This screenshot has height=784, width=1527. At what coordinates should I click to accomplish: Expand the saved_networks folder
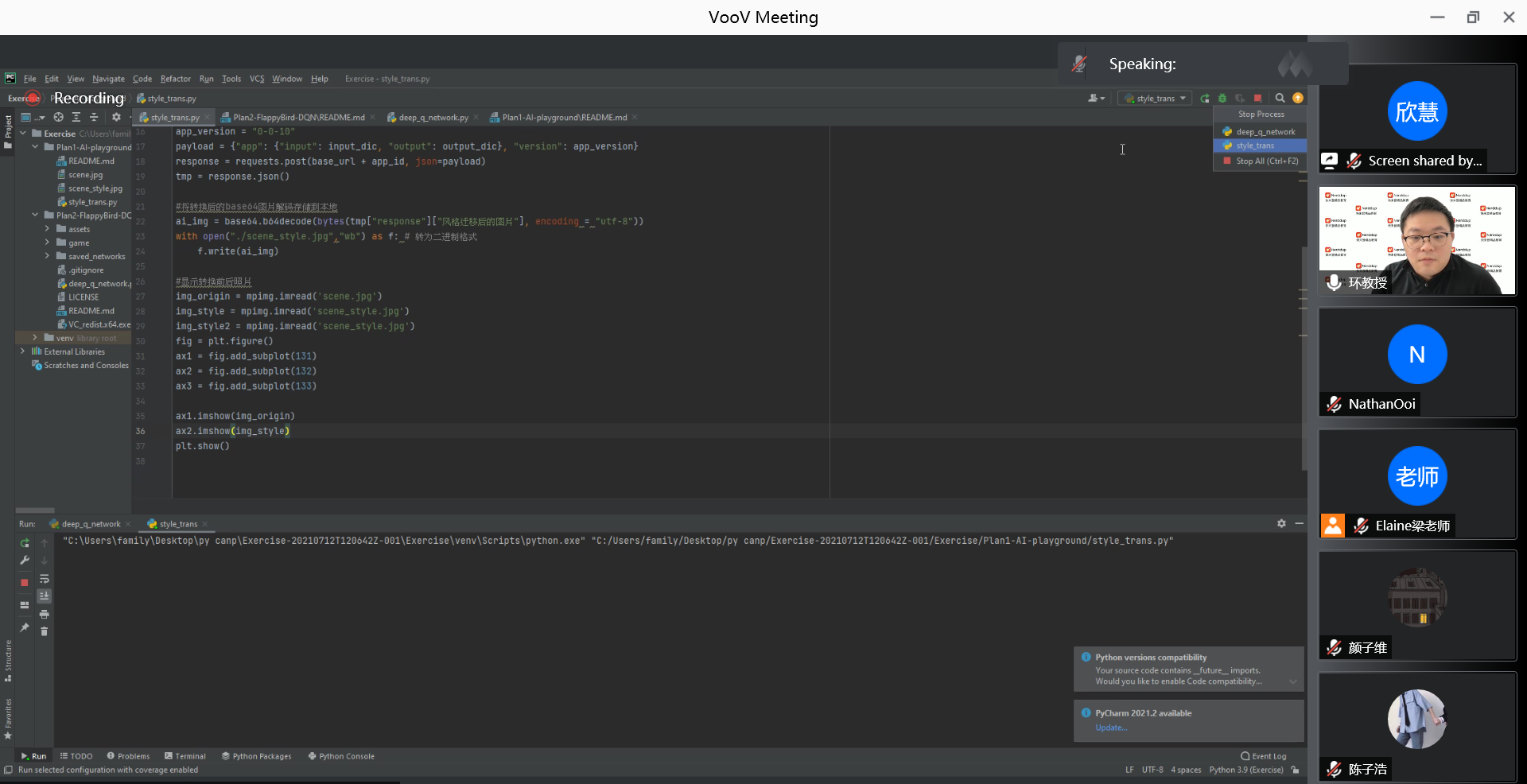(47, 256)
